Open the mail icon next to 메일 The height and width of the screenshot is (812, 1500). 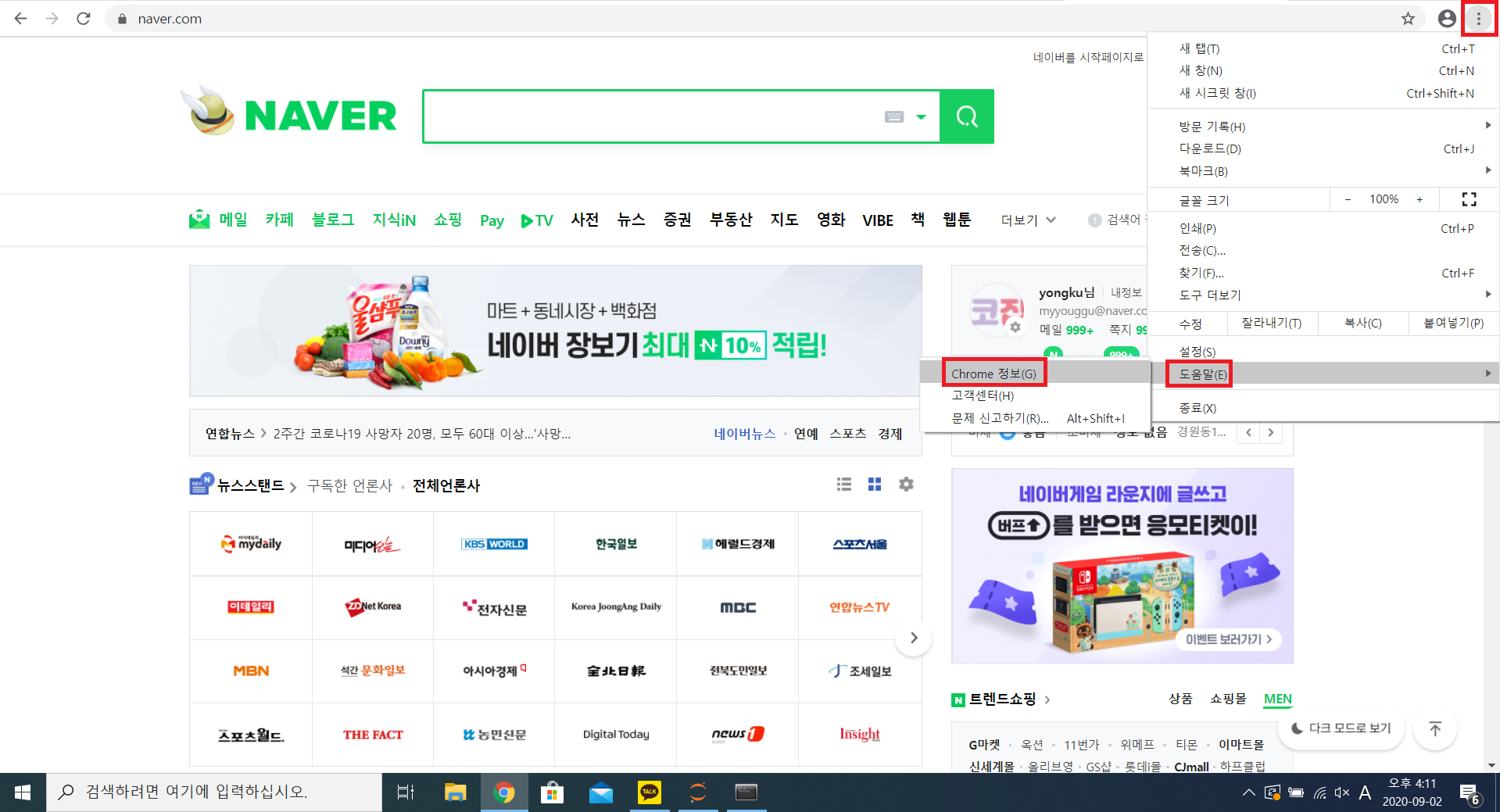coord(199,220)
